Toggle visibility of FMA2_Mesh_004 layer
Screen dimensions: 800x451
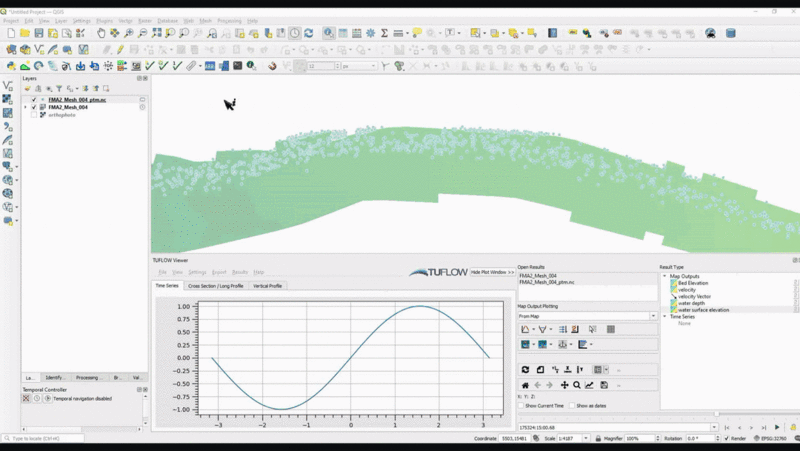(x=34, y=107)
